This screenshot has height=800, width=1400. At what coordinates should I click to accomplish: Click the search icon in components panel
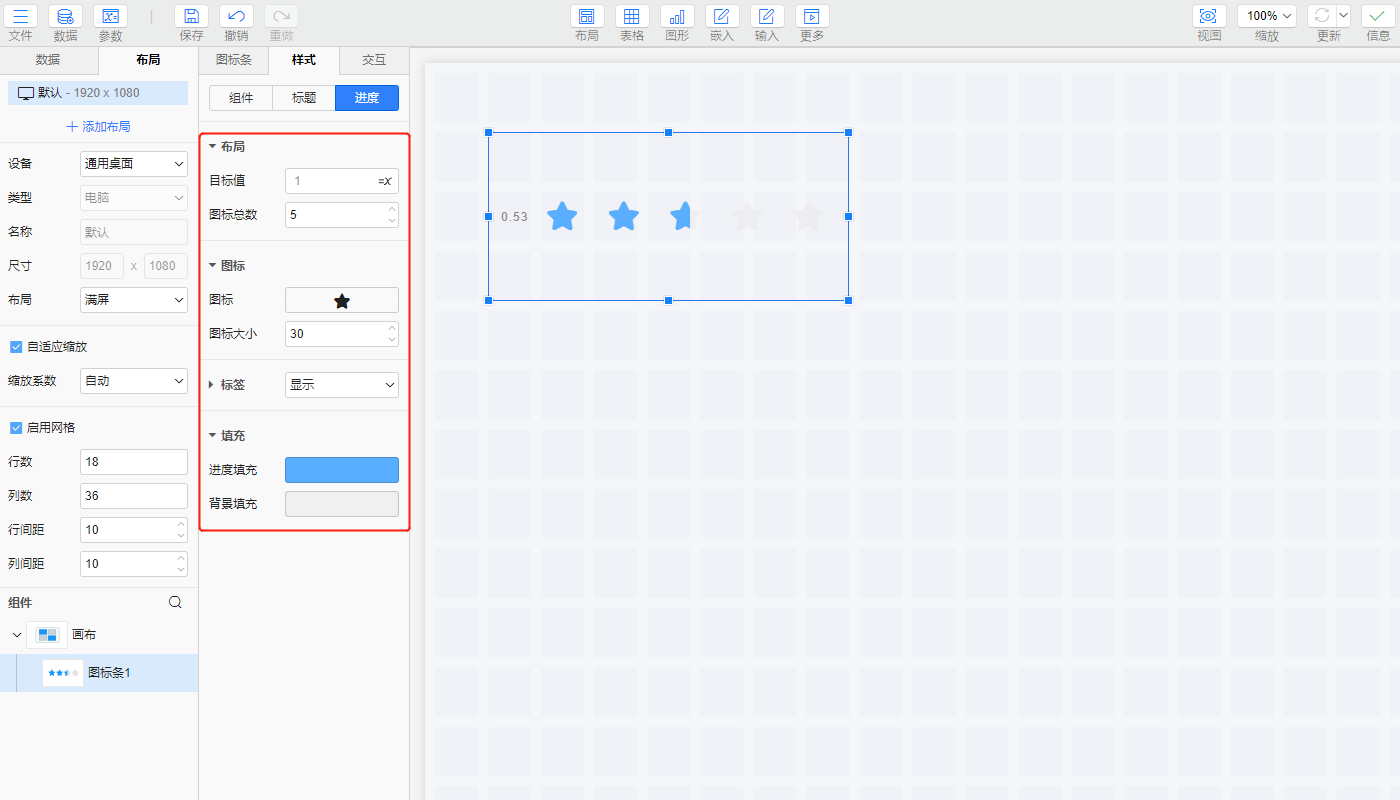tap(175, 602)
